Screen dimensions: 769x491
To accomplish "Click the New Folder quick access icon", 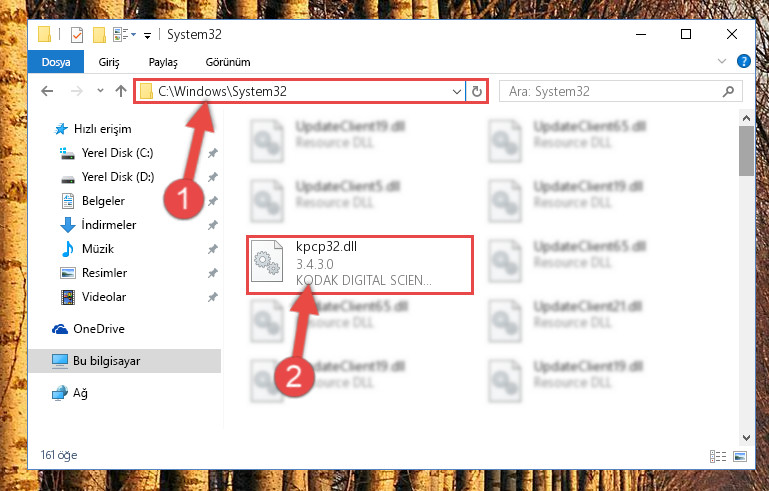I will coord(99,35).
